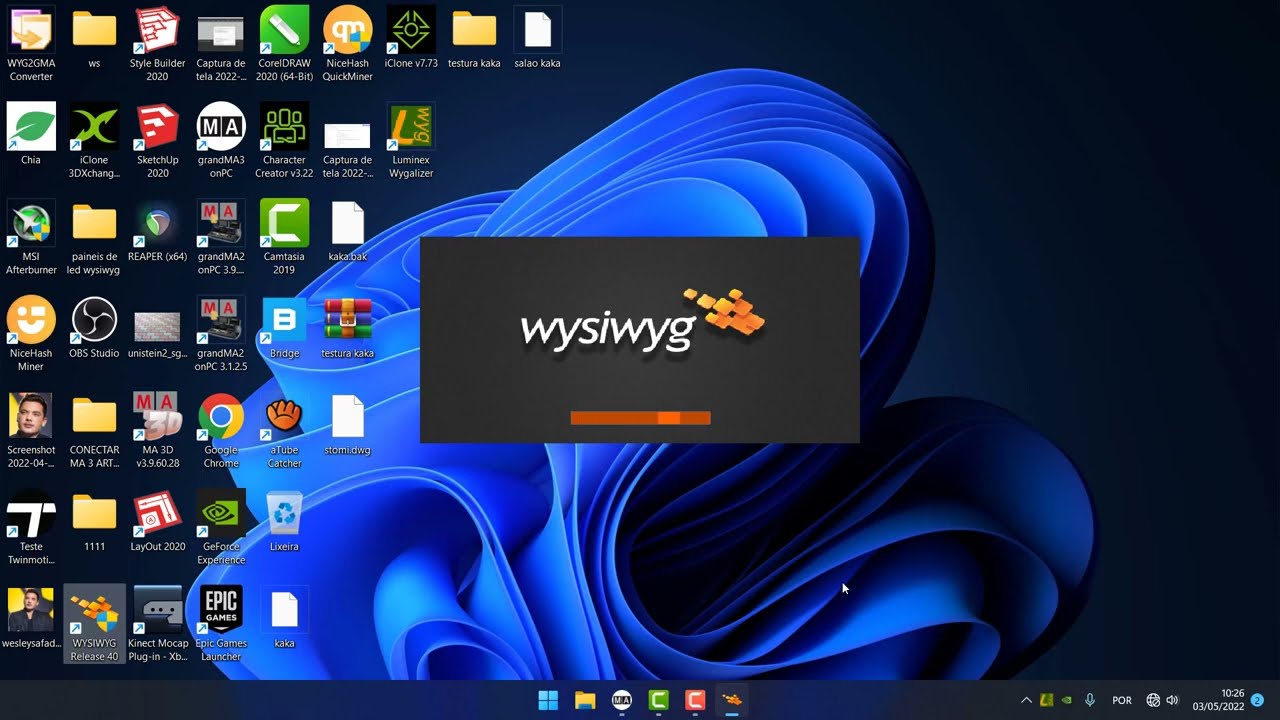The height and width of the screenshot is (720, 1280).
Task: Open the Style Builder 2020 shortcut
Action: tap(157, 44)
